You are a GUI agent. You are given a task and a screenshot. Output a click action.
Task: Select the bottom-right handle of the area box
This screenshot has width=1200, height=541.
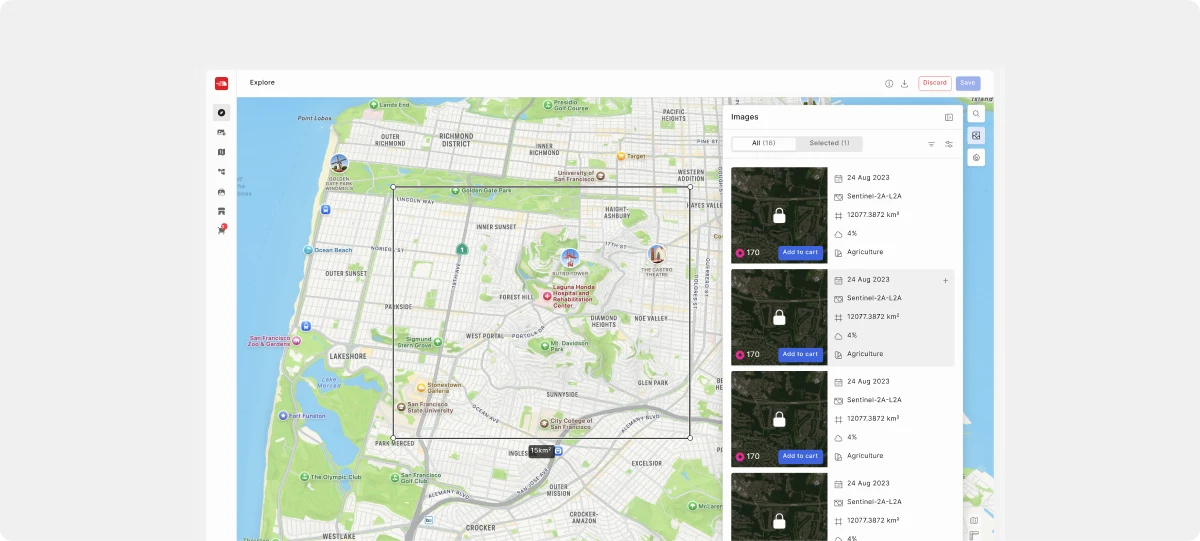[x=690, y=437]
